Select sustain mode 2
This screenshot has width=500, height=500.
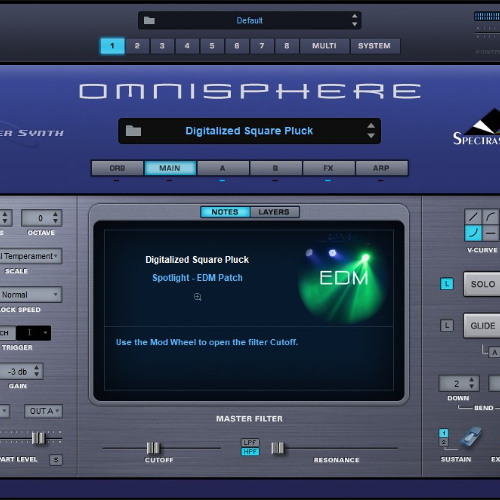click(444, 442)
